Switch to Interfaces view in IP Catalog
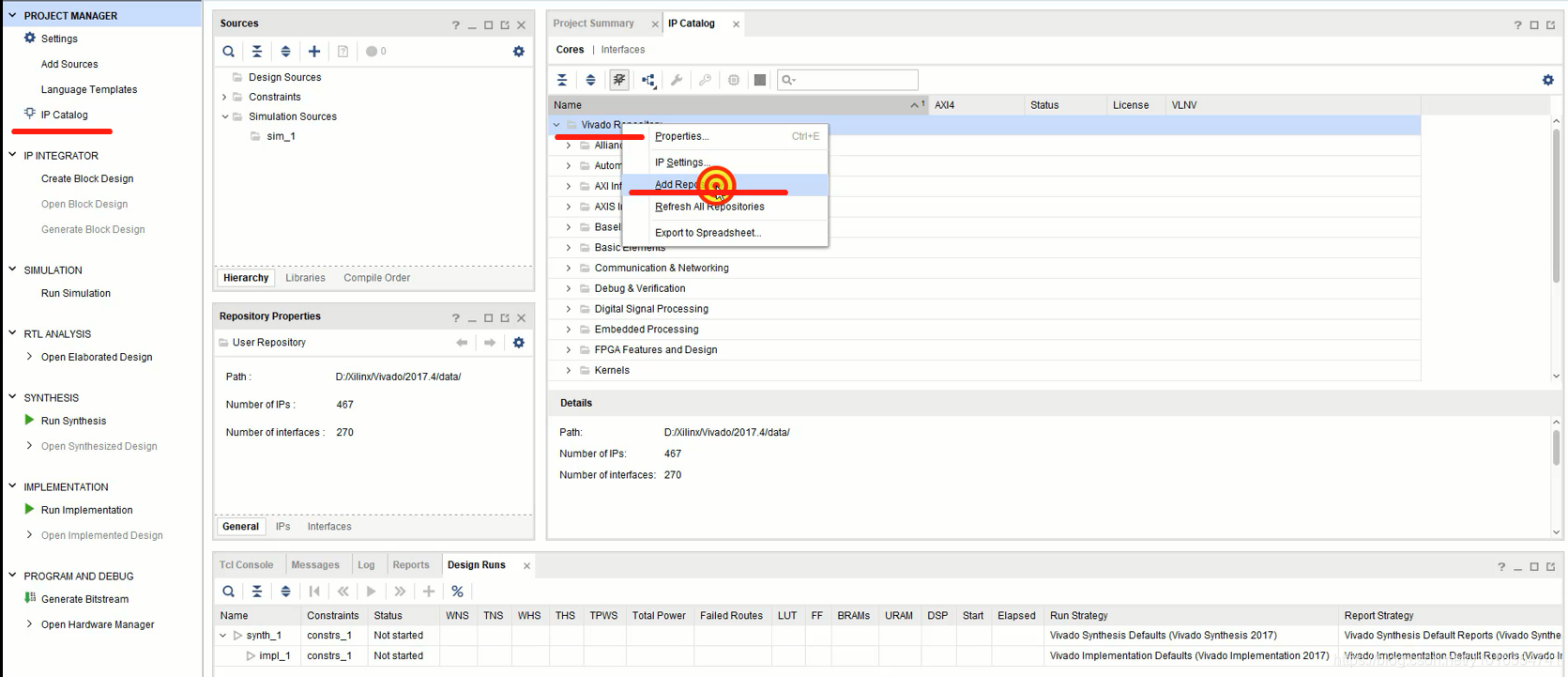This screenshot has width=1568, height=677. tap(622, 50)
